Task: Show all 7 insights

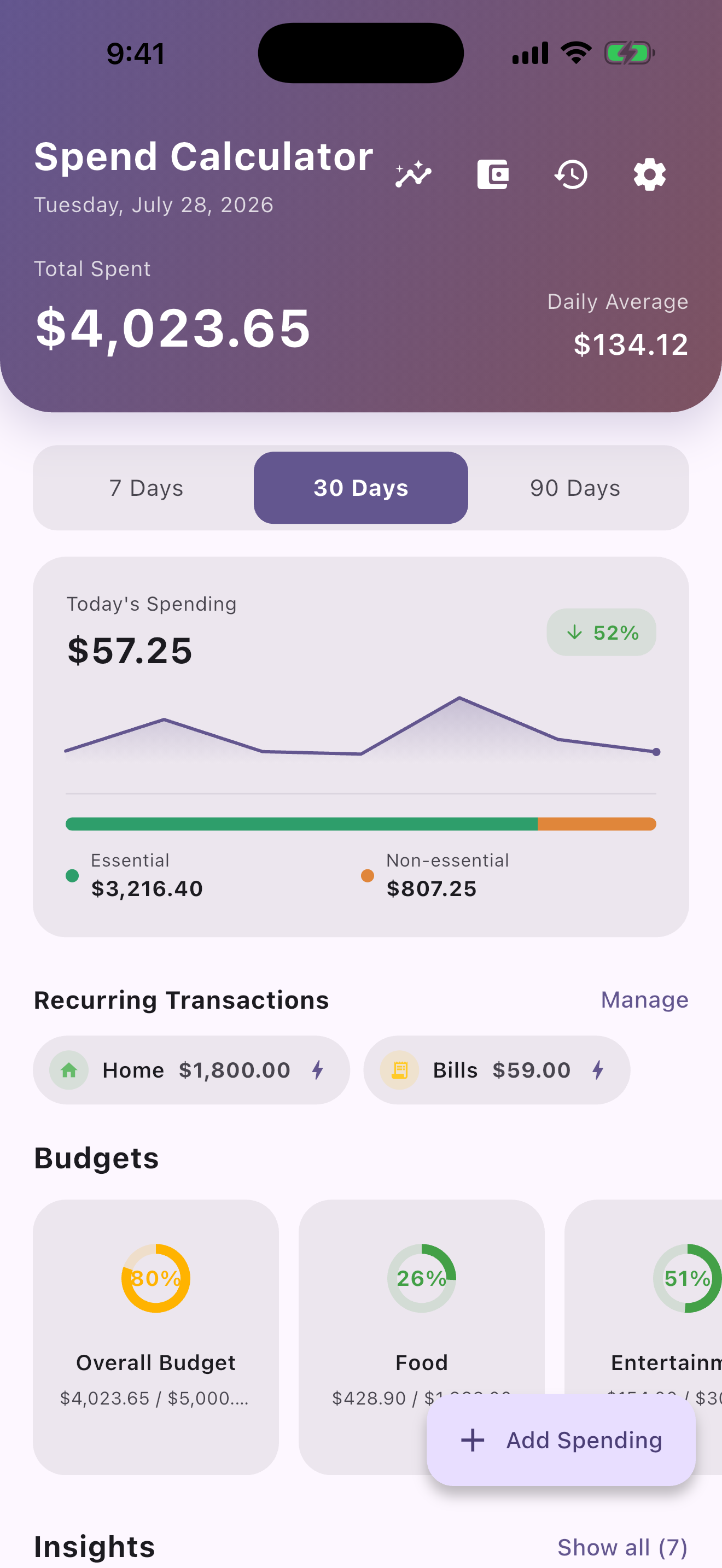Action: coord(623,1547)
